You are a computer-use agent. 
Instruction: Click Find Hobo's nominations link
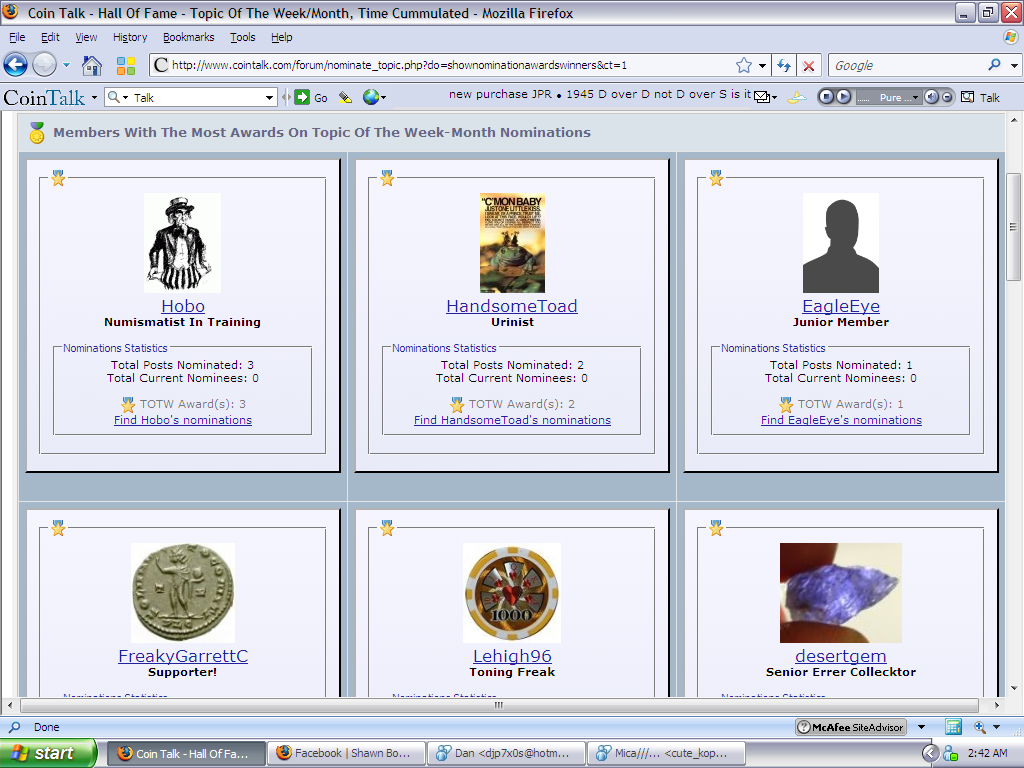183,420
